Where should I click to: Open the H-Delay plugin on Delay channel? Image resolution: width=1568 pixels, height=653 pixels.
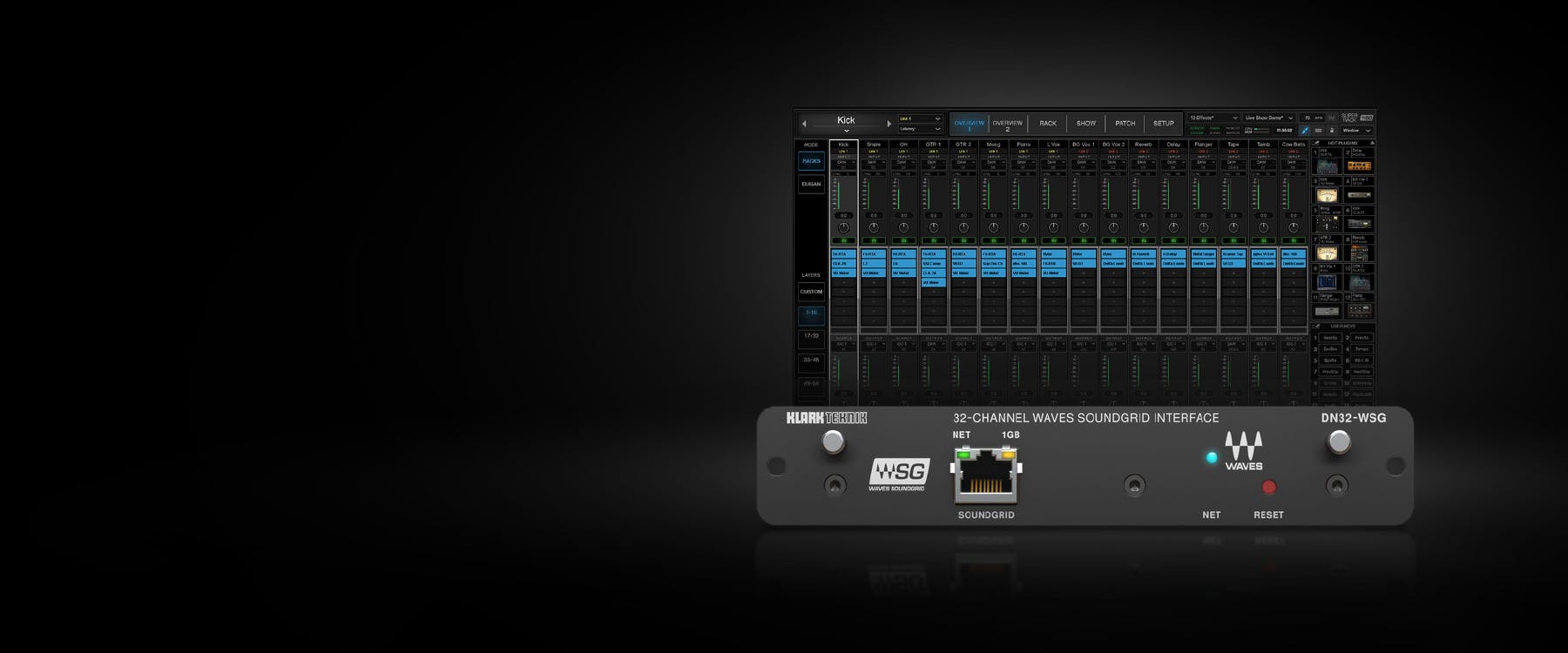click(1173, 254)
